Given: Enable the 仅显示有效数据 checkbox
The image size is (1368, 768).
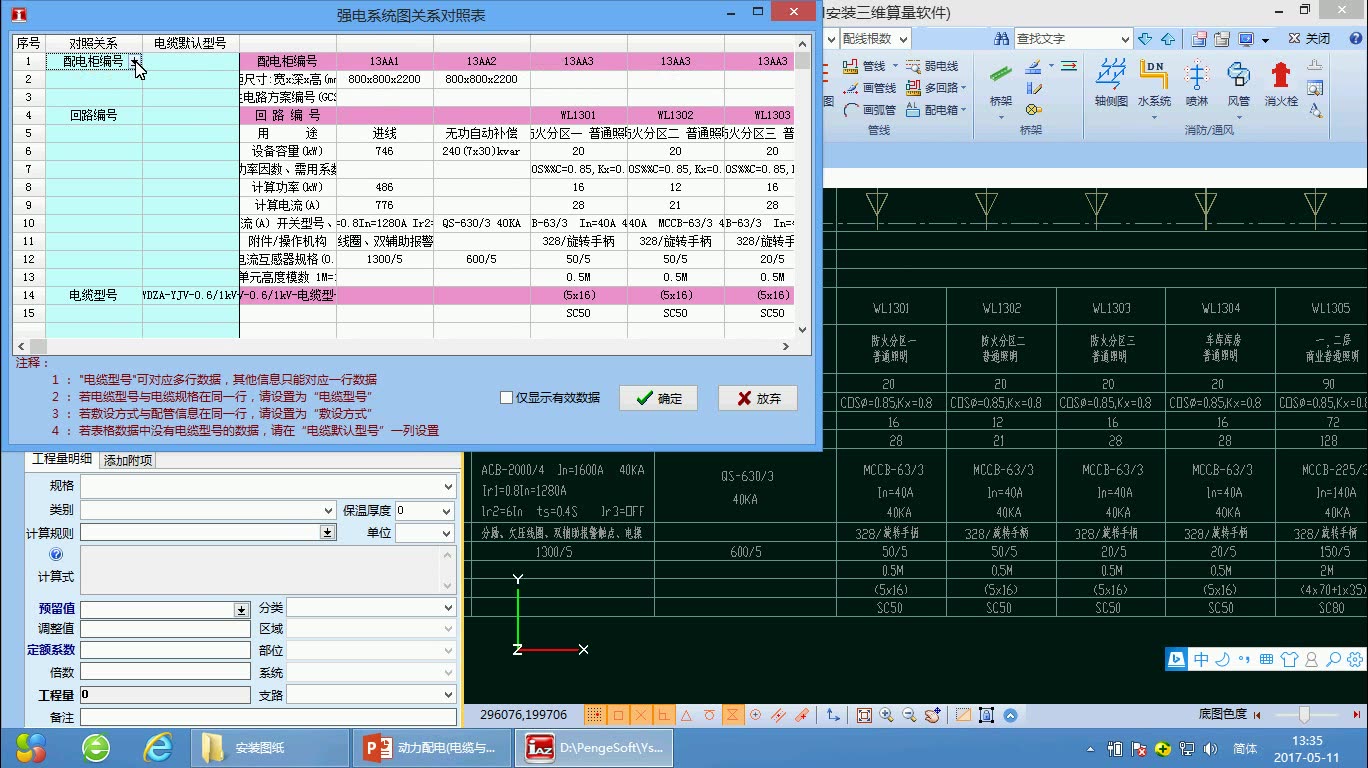Looking at the screenshot, I should coord(507,397).
